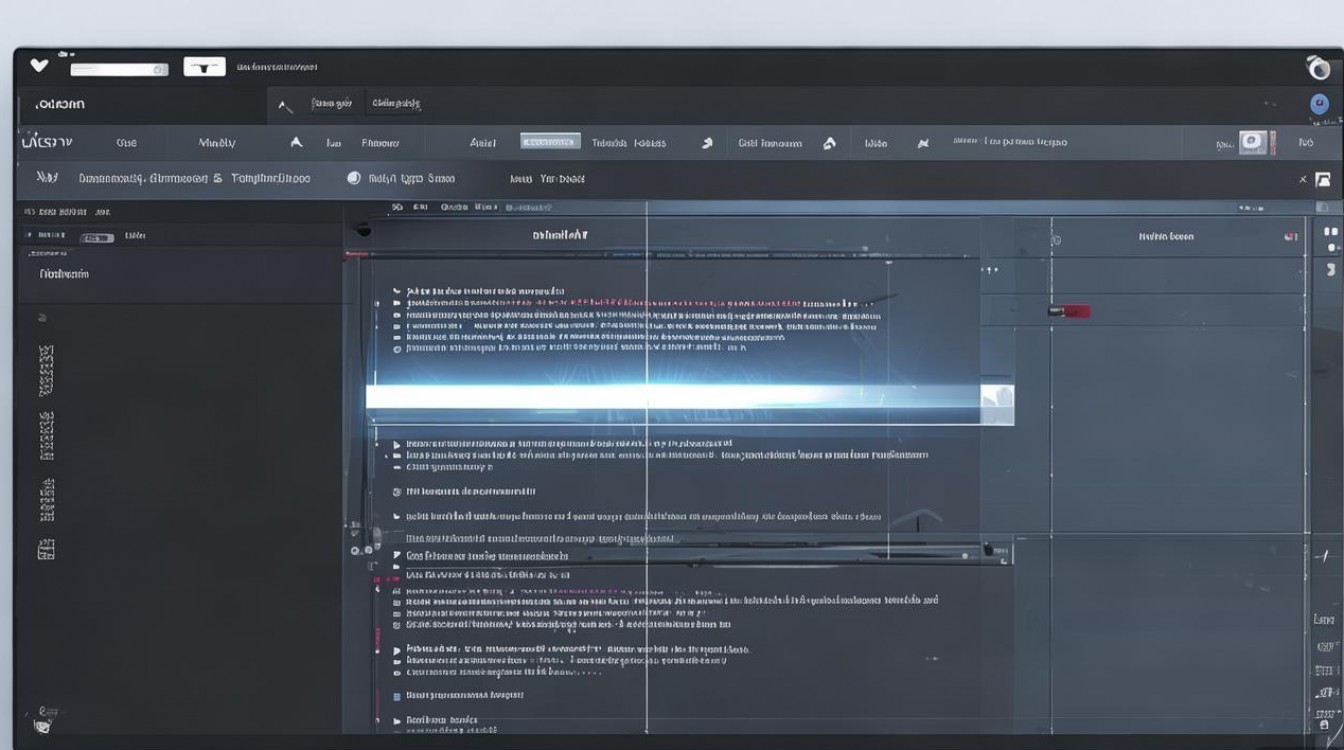Viewport: 1344px width, 750px height.
Task: Expand the last triangle row at list bottom
Action: coord(397,720)
